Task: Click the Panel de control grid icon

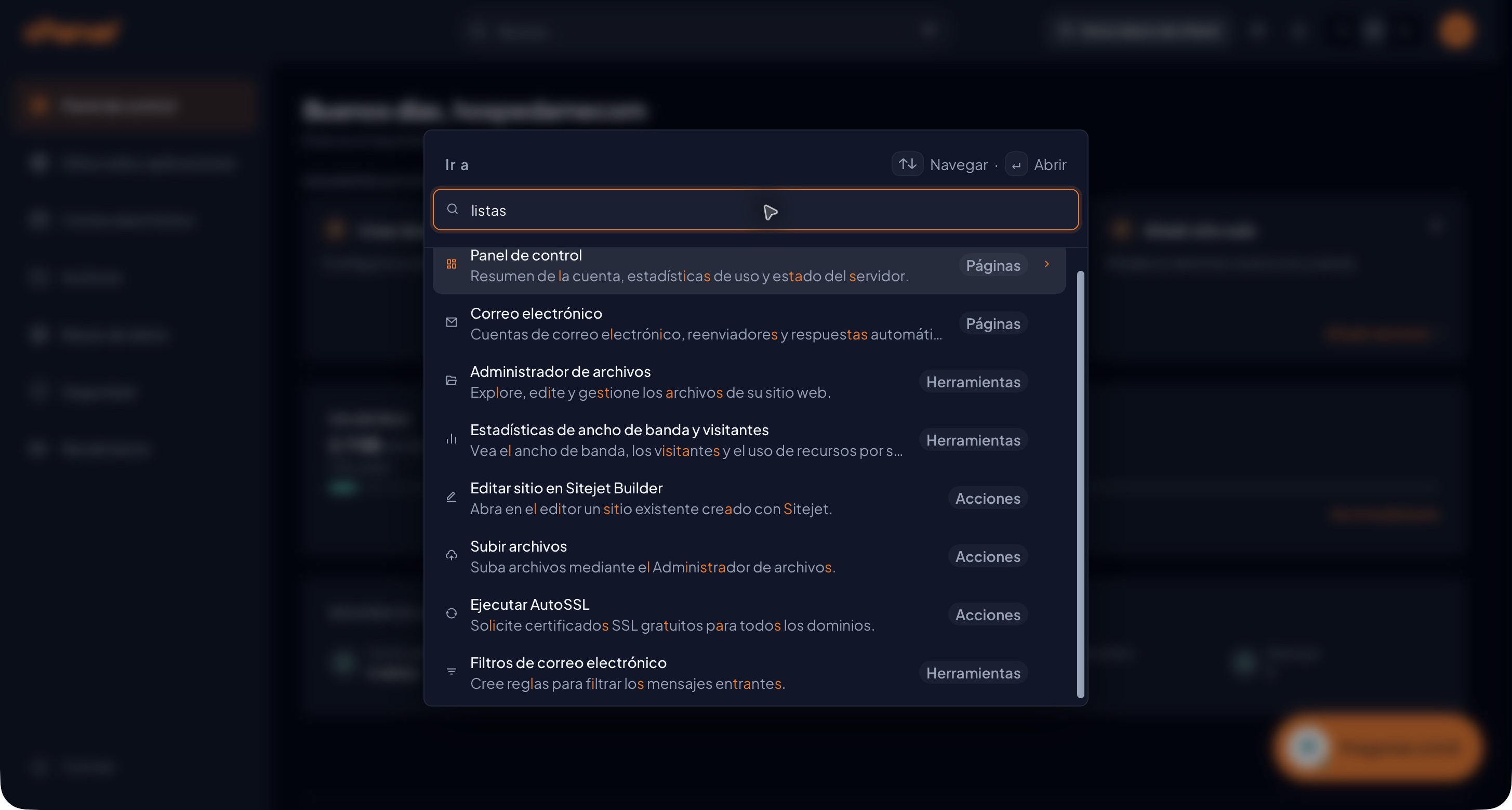Action: (x=452, y=264)
